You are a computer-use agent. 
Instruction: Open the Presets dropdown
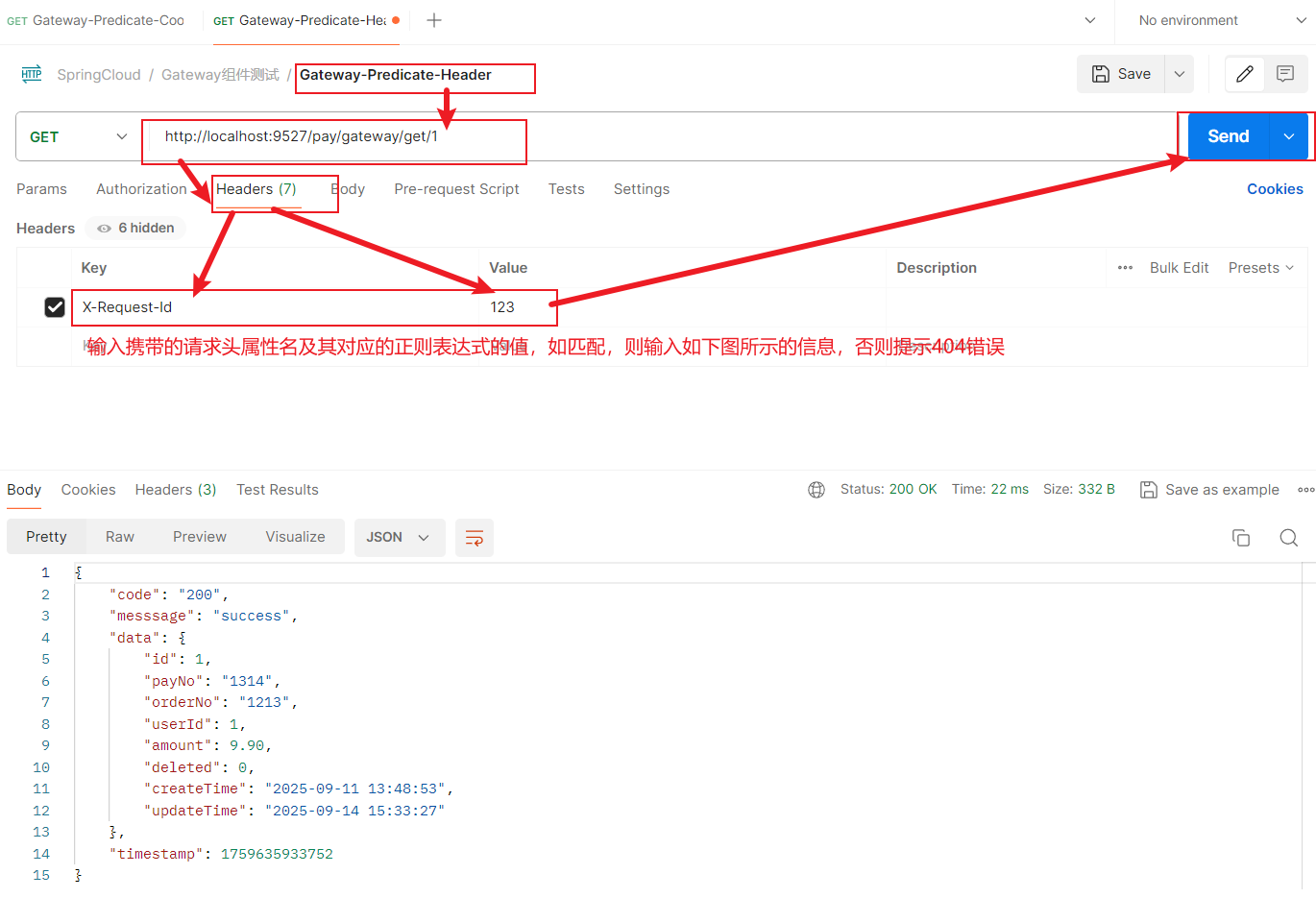1261,268
